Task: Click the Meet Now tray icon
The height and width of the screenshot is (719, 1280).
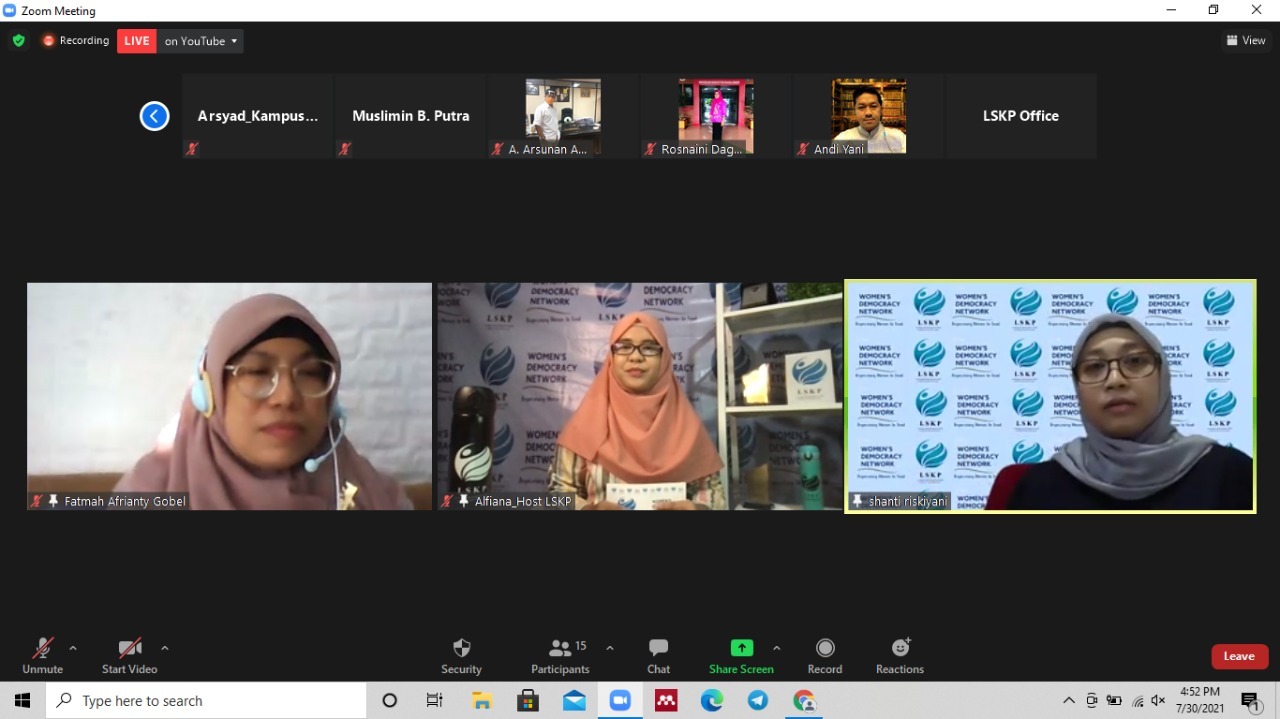Action: (x=1092, y=701)
